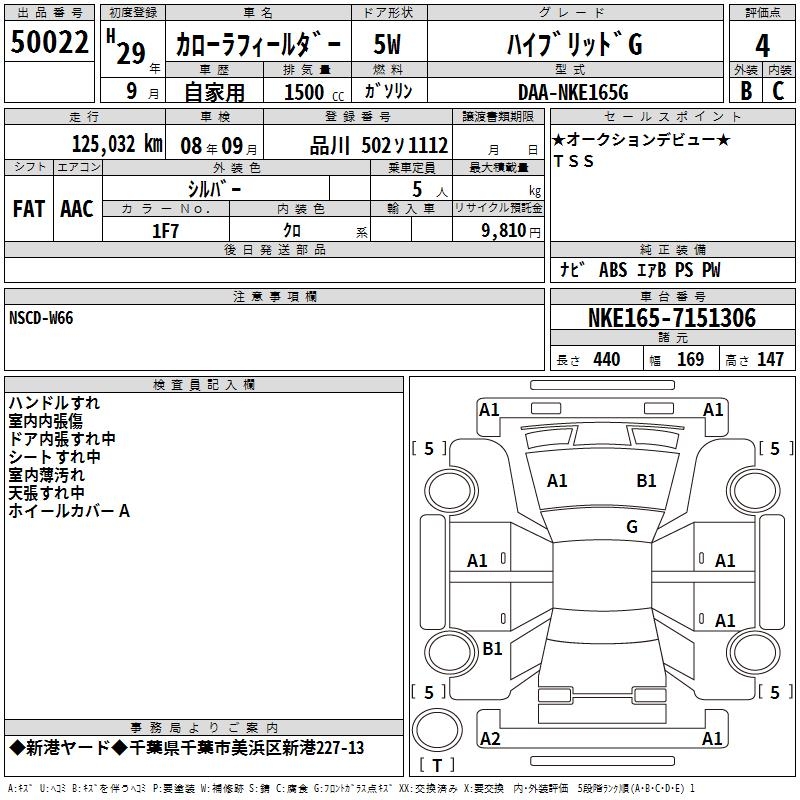Image resolution: width=800 pixels, height=800 pixels.
Task: Select the B1 mark on the hood
Action: (x=646, y=480)
